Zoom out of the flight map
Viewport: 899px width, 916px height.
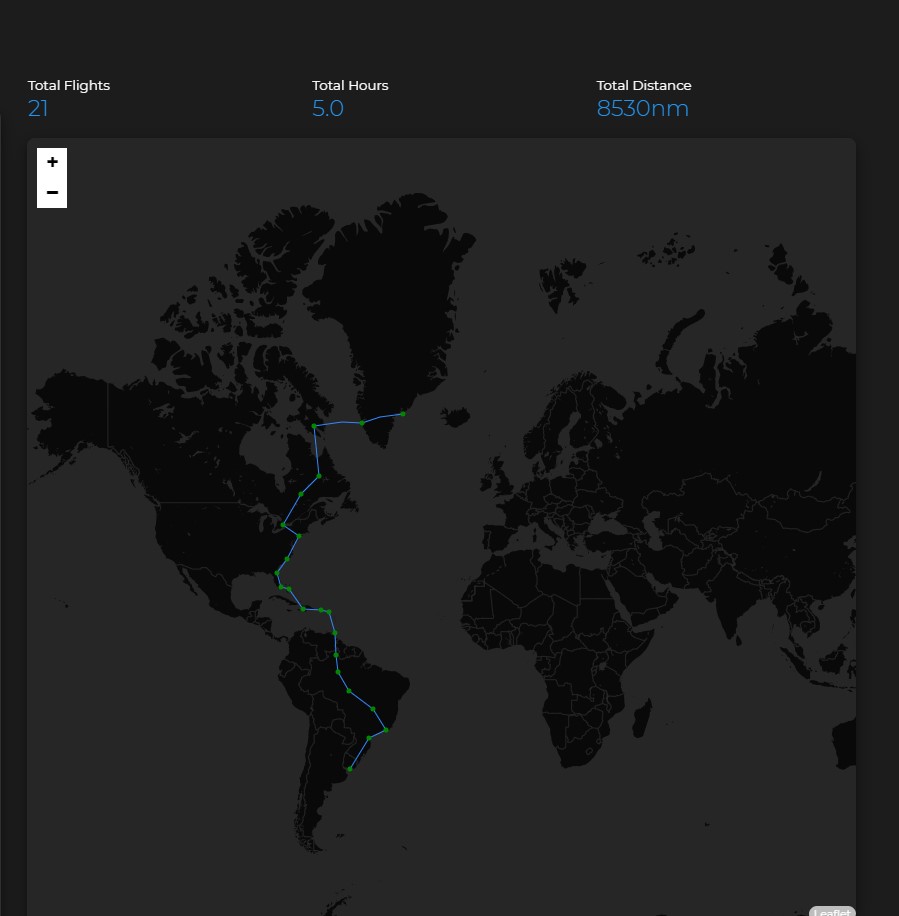52,192
